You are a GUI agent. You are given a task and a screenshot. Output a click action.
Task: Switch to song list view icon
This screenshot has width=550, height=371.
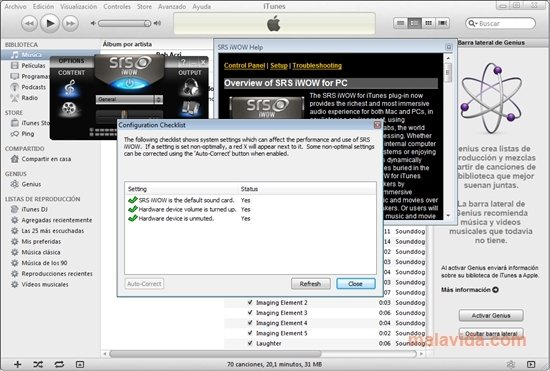click(x=400, y=23)
